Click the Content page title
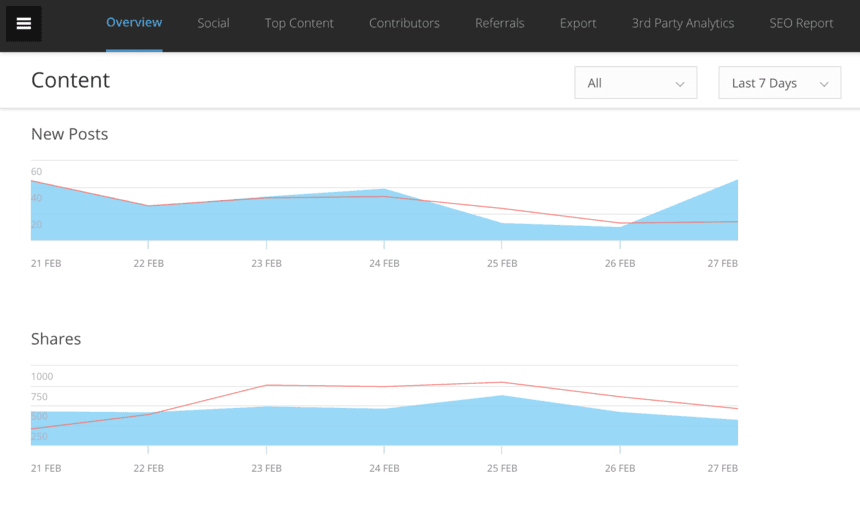 pos(70,81)
